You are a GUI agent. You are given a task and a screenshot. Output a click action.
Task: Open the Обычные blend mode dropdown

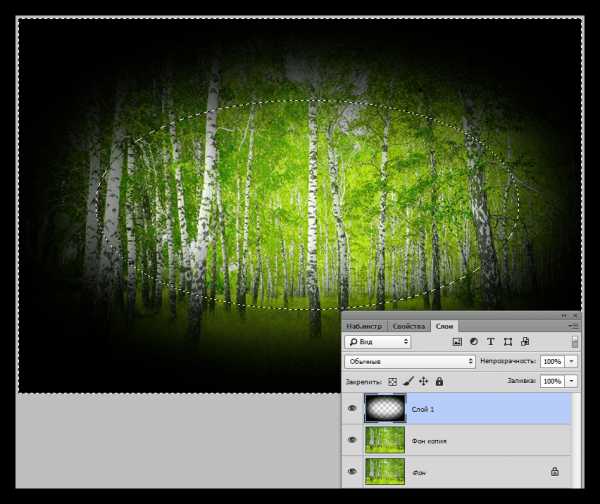[409, 361]
